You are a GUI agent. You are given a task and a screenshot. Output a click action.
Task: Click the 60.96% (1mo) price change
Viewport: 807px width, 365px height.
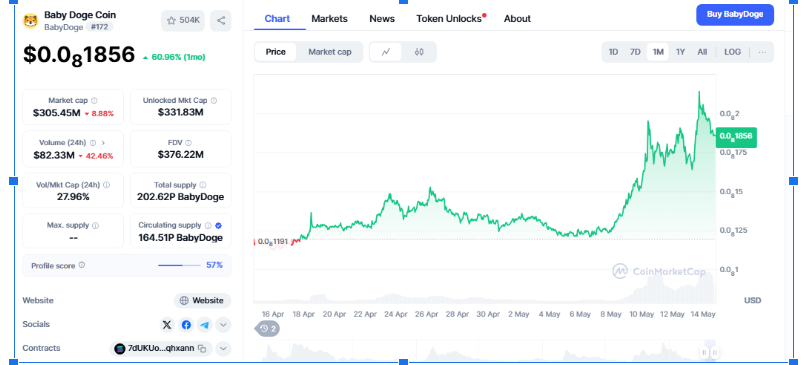click(x=174, y=57)
